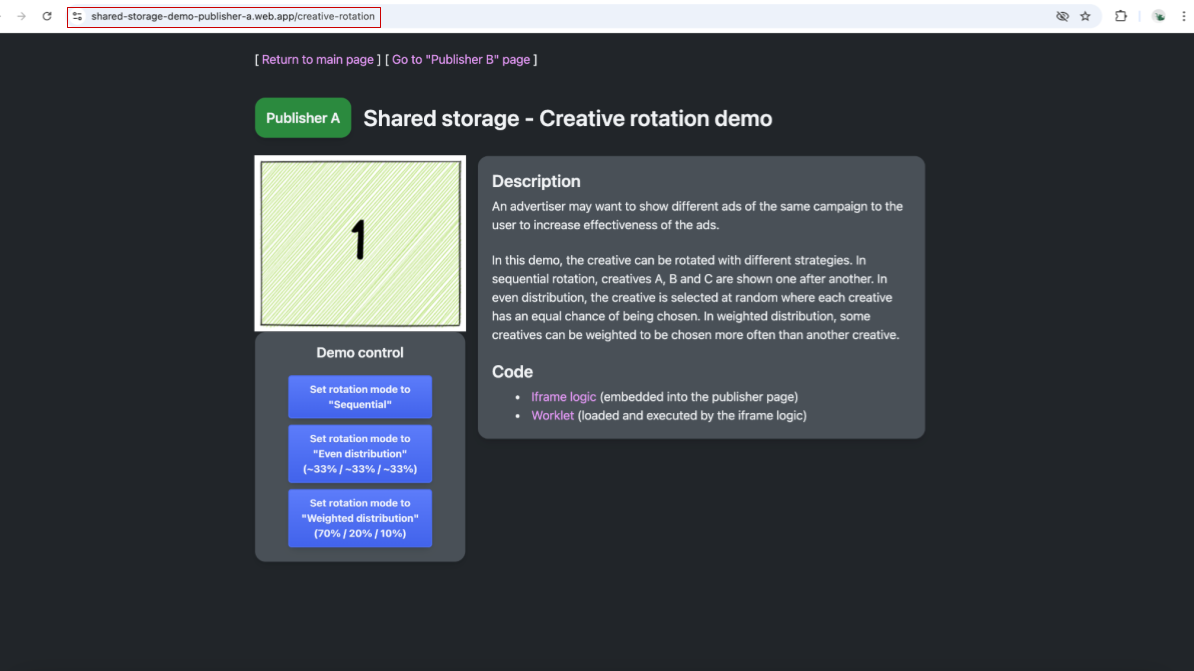This screenshot has width=1194, height=671.
Task: Bookmark the page using the star icon
Action: click(1086, 16)
